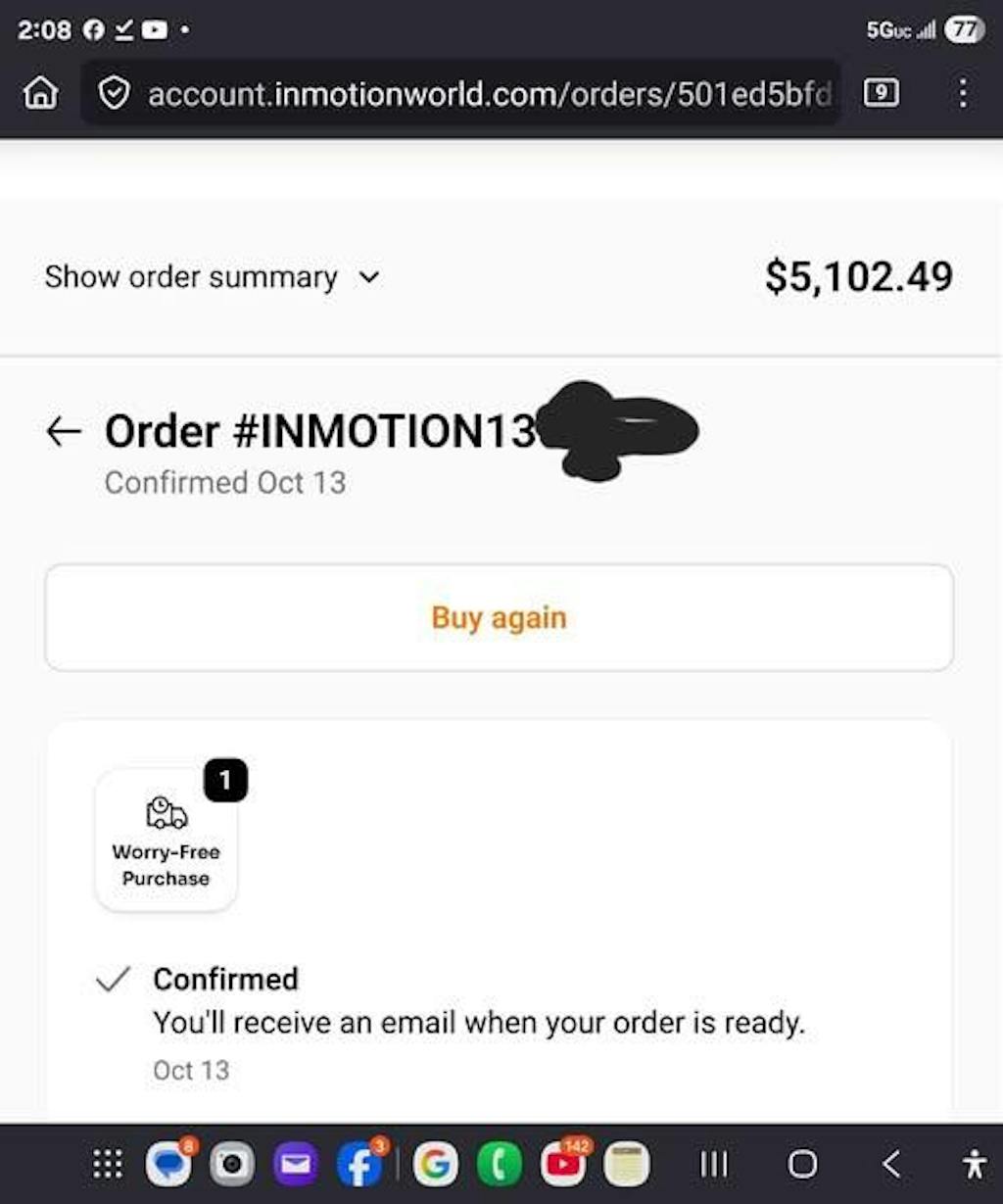Open the browser tab switcher showing 9 tabs
Screen dimensions: 1003x1204
(881, 93)
